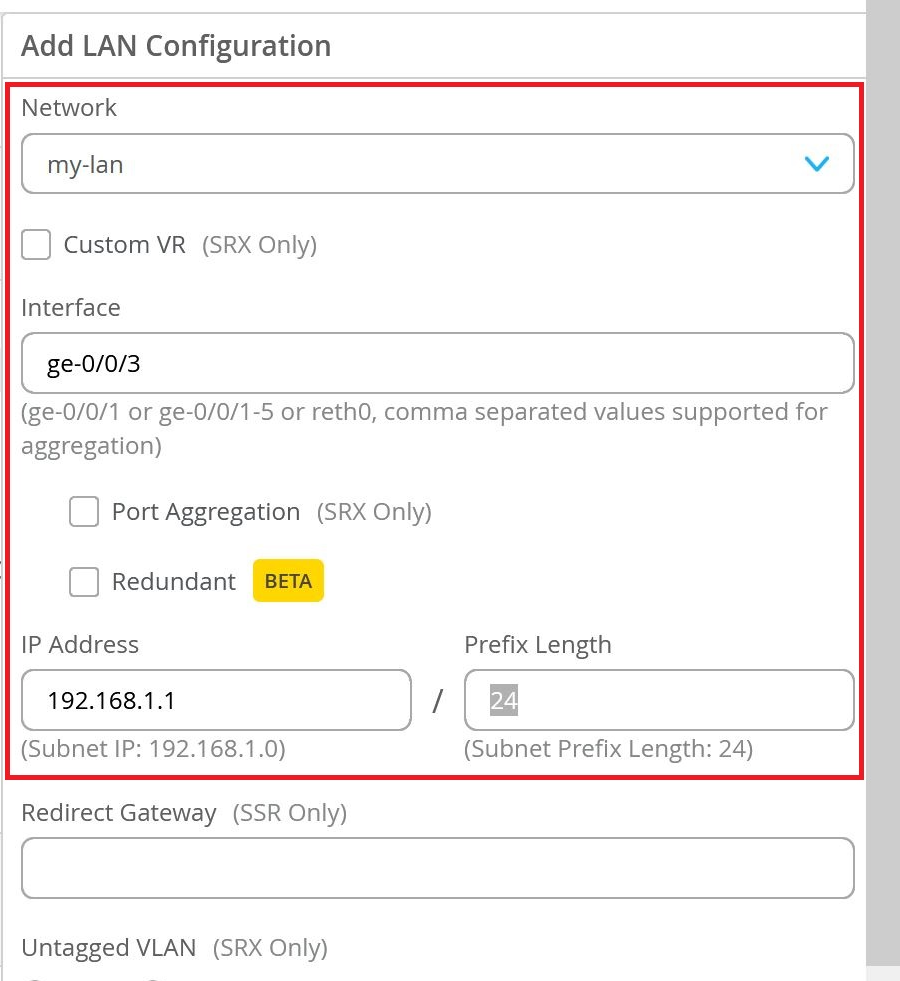Enable the Custom VR checkbox
This screenshot has width=900, height=981.
pyautogui.click(x=36, y=245)
